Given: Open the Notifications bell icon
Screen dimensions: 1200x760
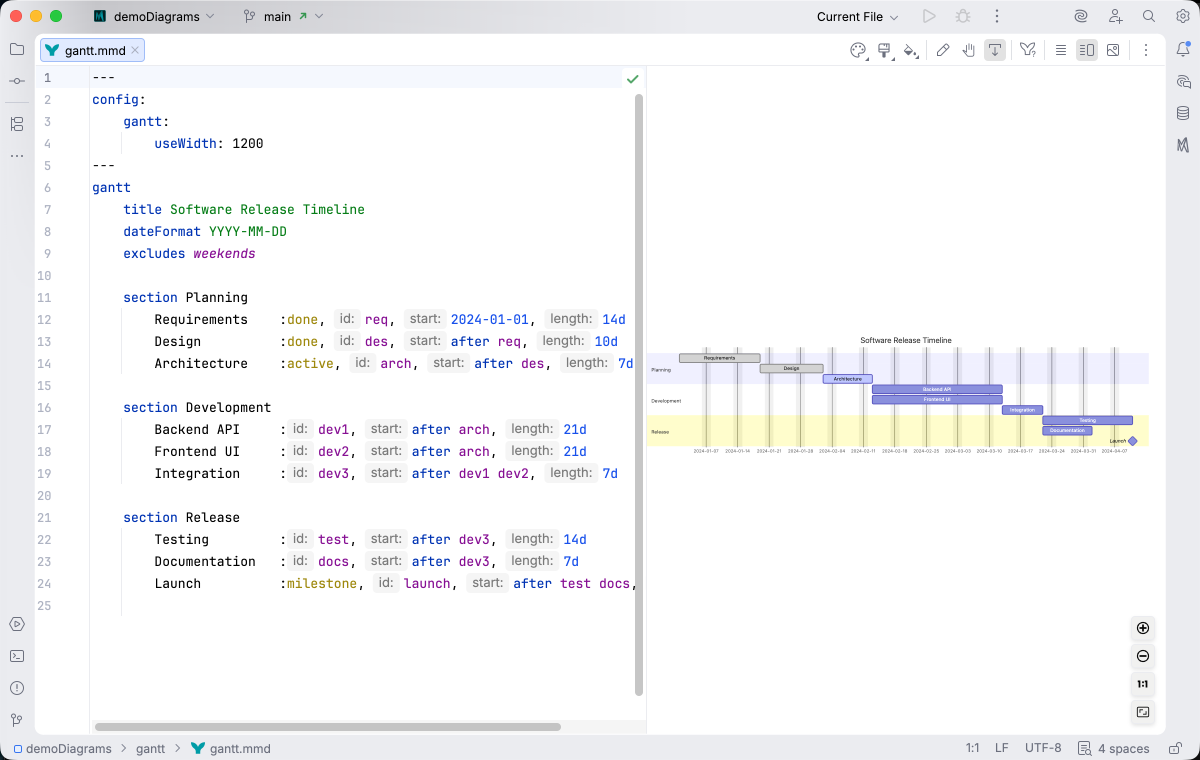Looking at the screenshot, I should pos(1183,49).
